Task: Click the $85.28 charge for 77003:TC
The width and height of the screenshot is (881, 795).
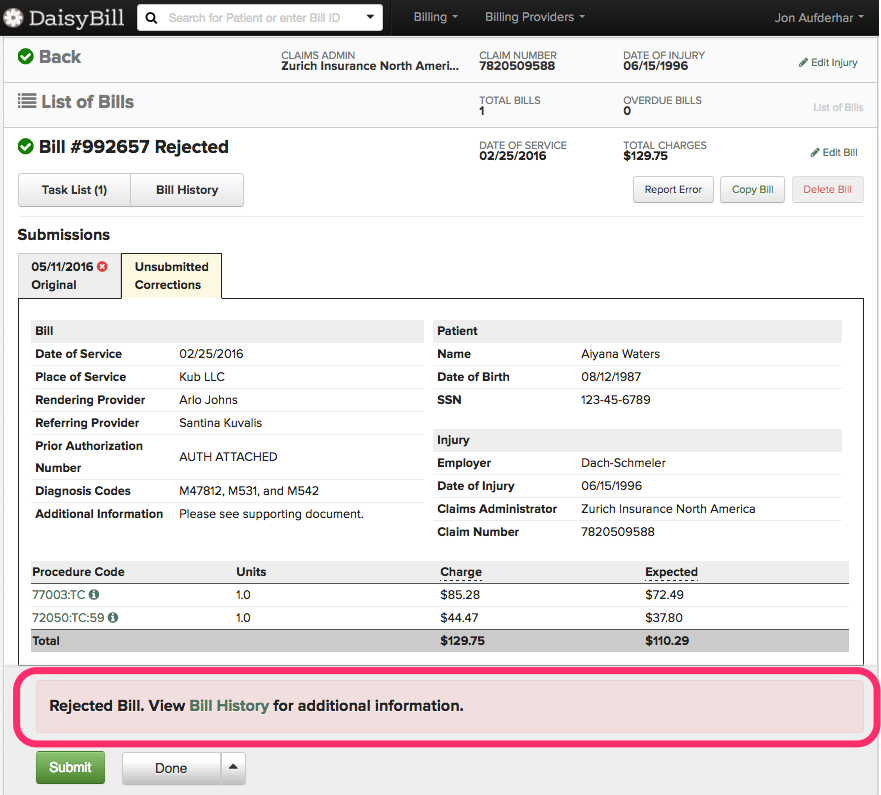Action: [x=460, y=594]
